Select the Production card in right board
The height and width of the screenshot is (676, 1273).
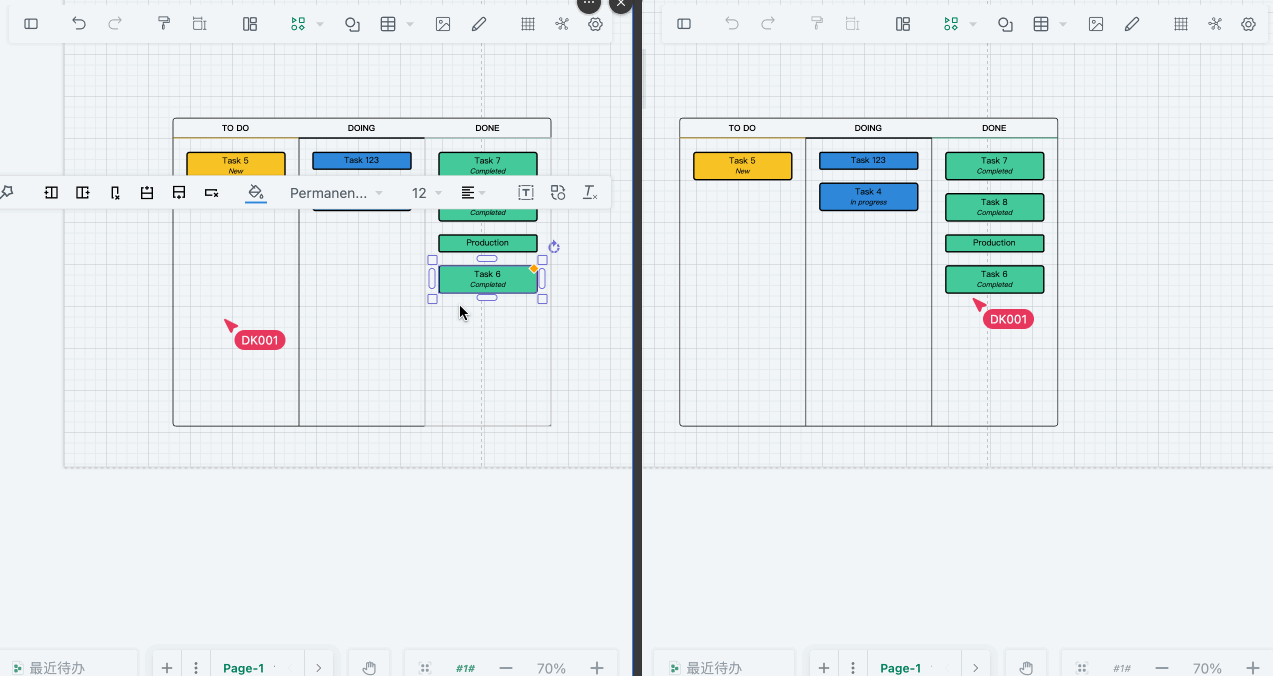pyautogui.click(x=994, y=243)
